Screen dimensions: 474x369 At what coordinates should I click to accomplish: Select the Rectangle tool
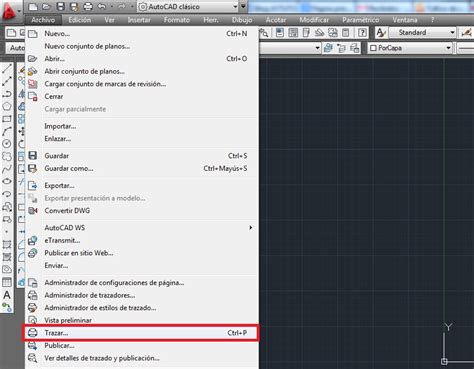[7, 119]
